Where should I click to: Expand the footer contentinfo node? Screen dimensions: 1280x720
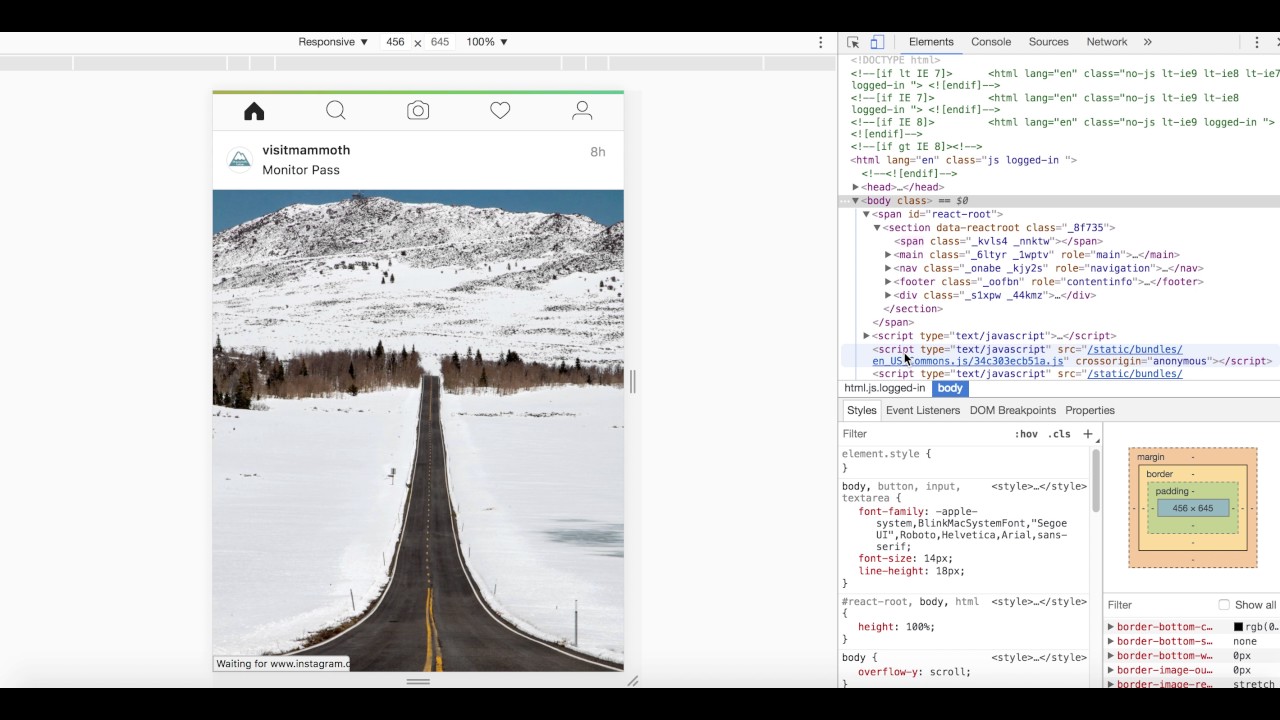pos(888,282)
